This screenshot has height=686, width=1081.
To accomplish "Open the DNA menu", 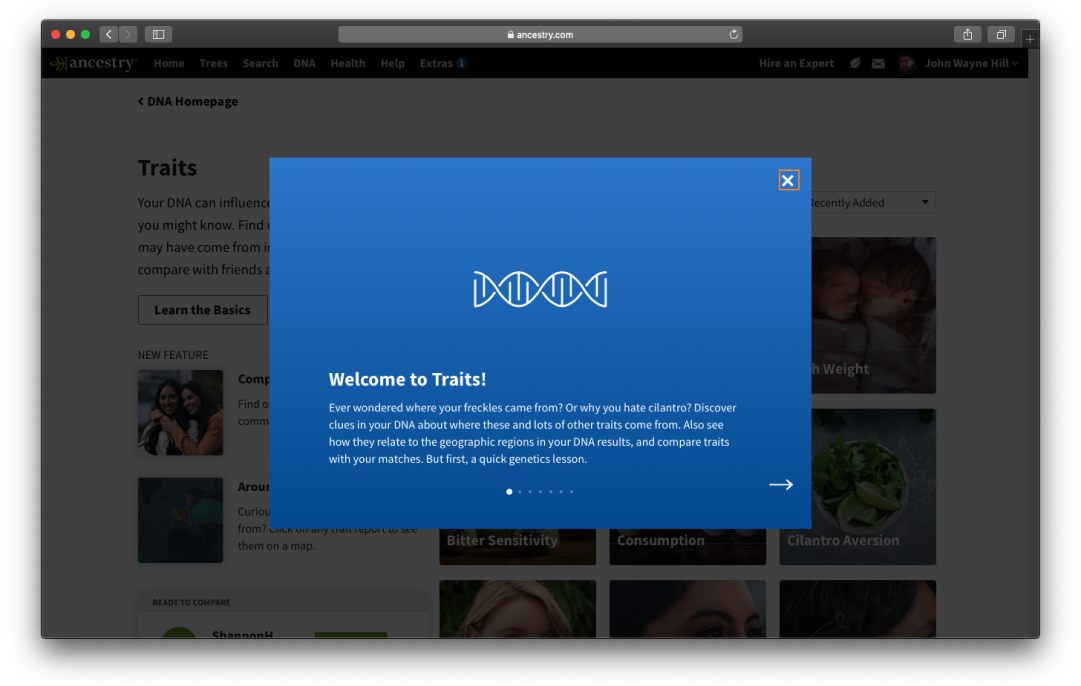I will click(304, 63).
